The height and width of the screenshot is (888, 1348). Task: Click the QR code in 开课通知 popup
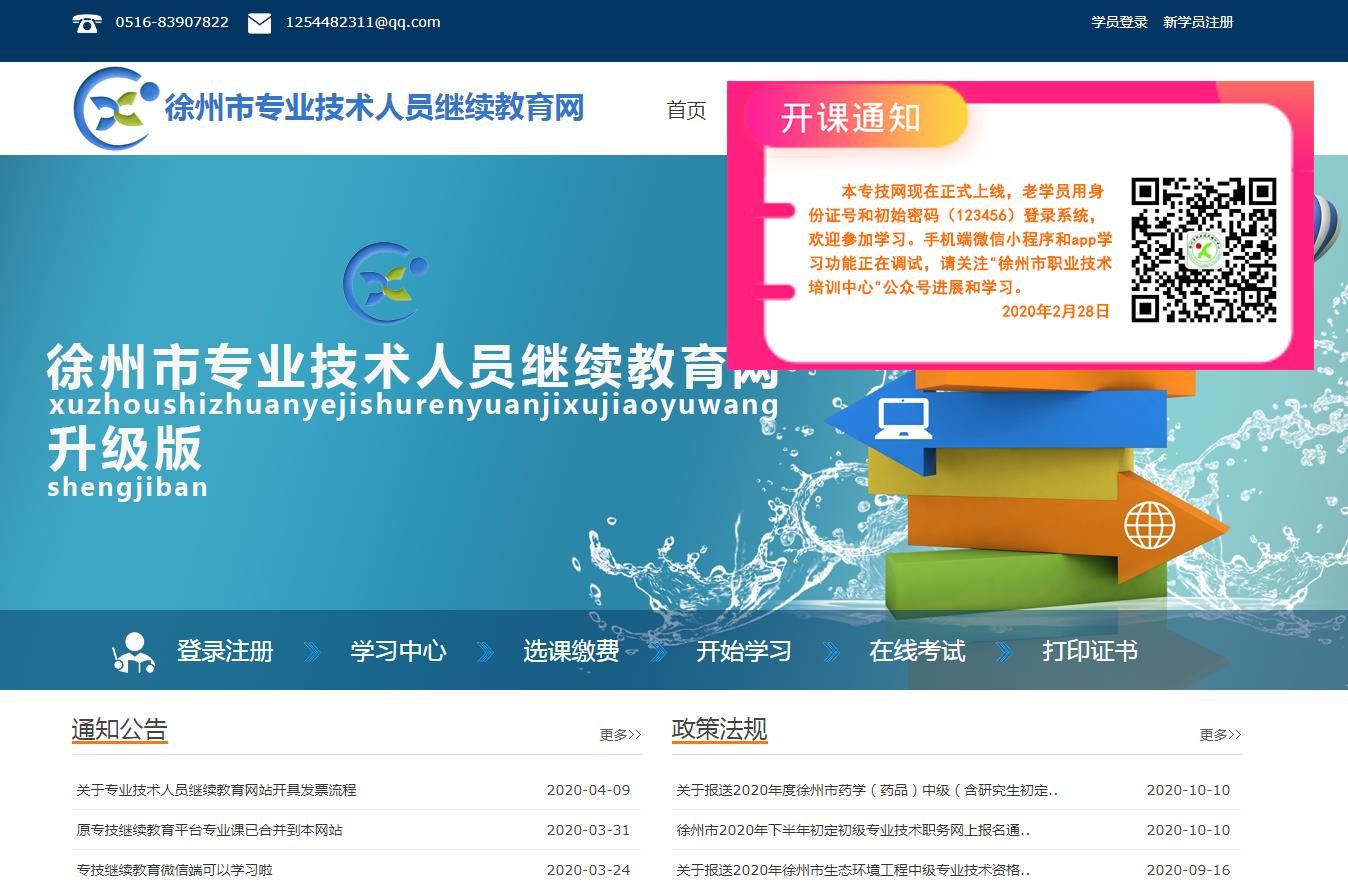coord(1204,250)
